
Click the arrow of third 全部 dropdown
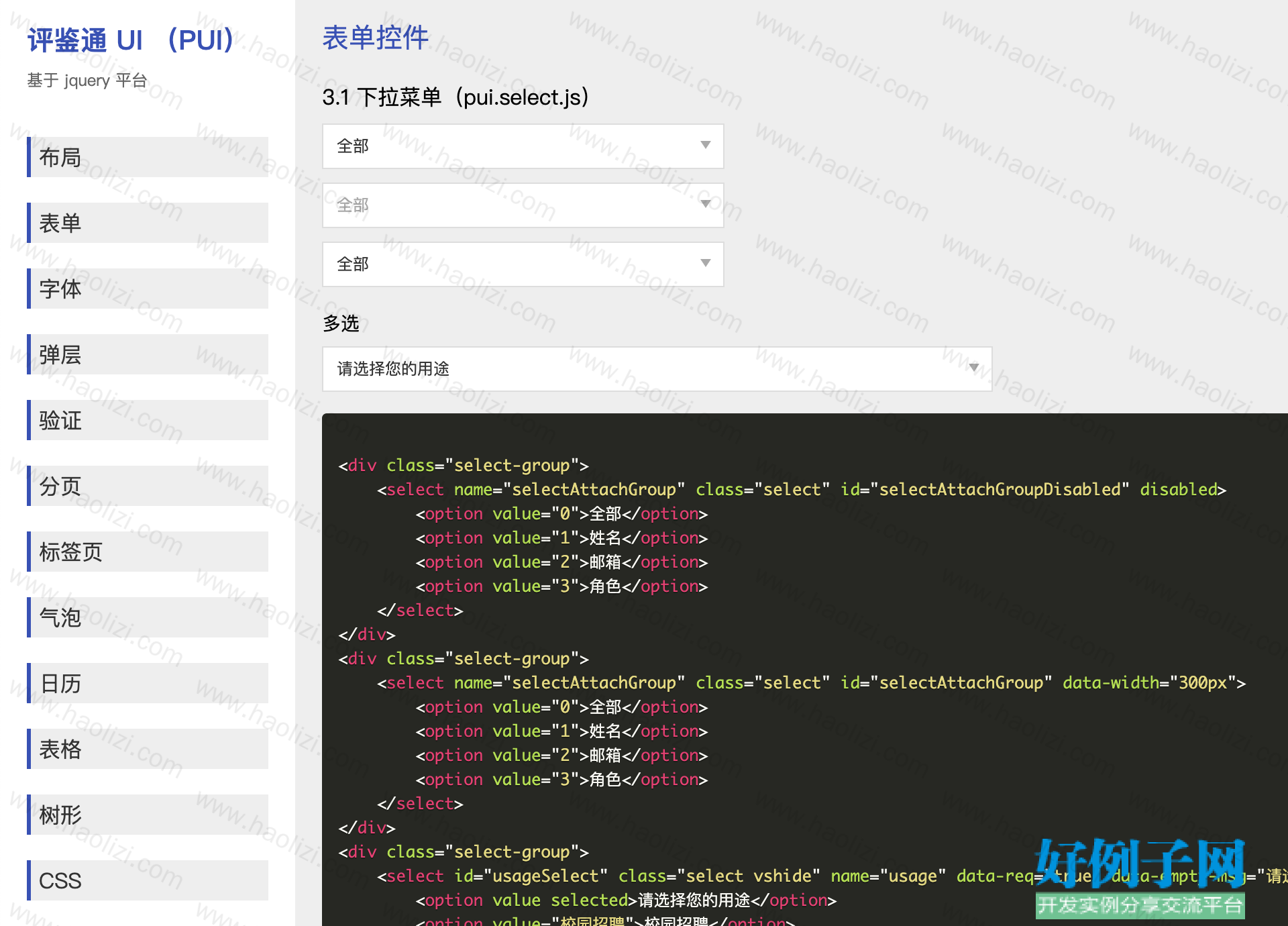[x=705, y=263]
